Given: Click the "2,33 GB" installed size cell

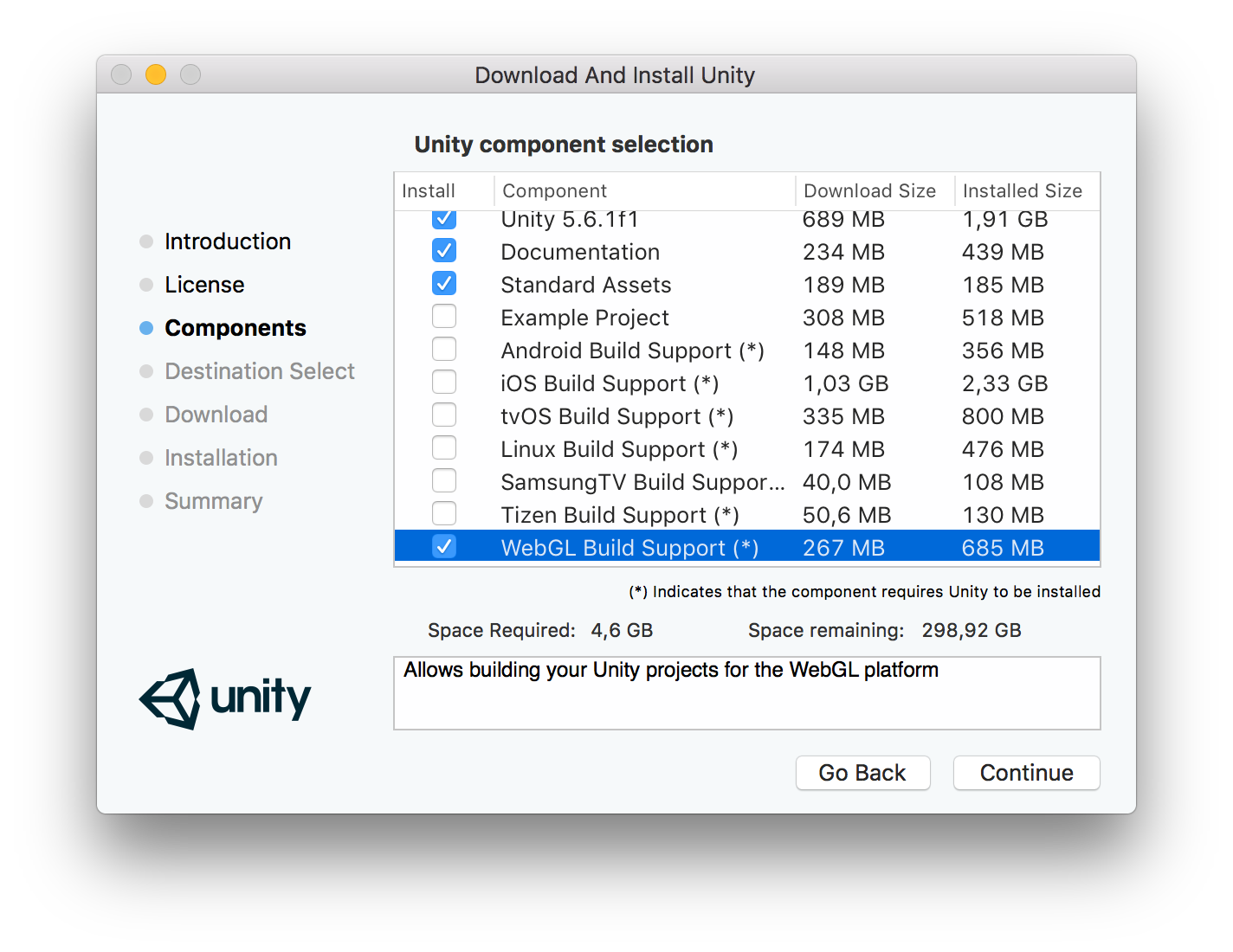Looking at the screenshot, I should 1005,383.
